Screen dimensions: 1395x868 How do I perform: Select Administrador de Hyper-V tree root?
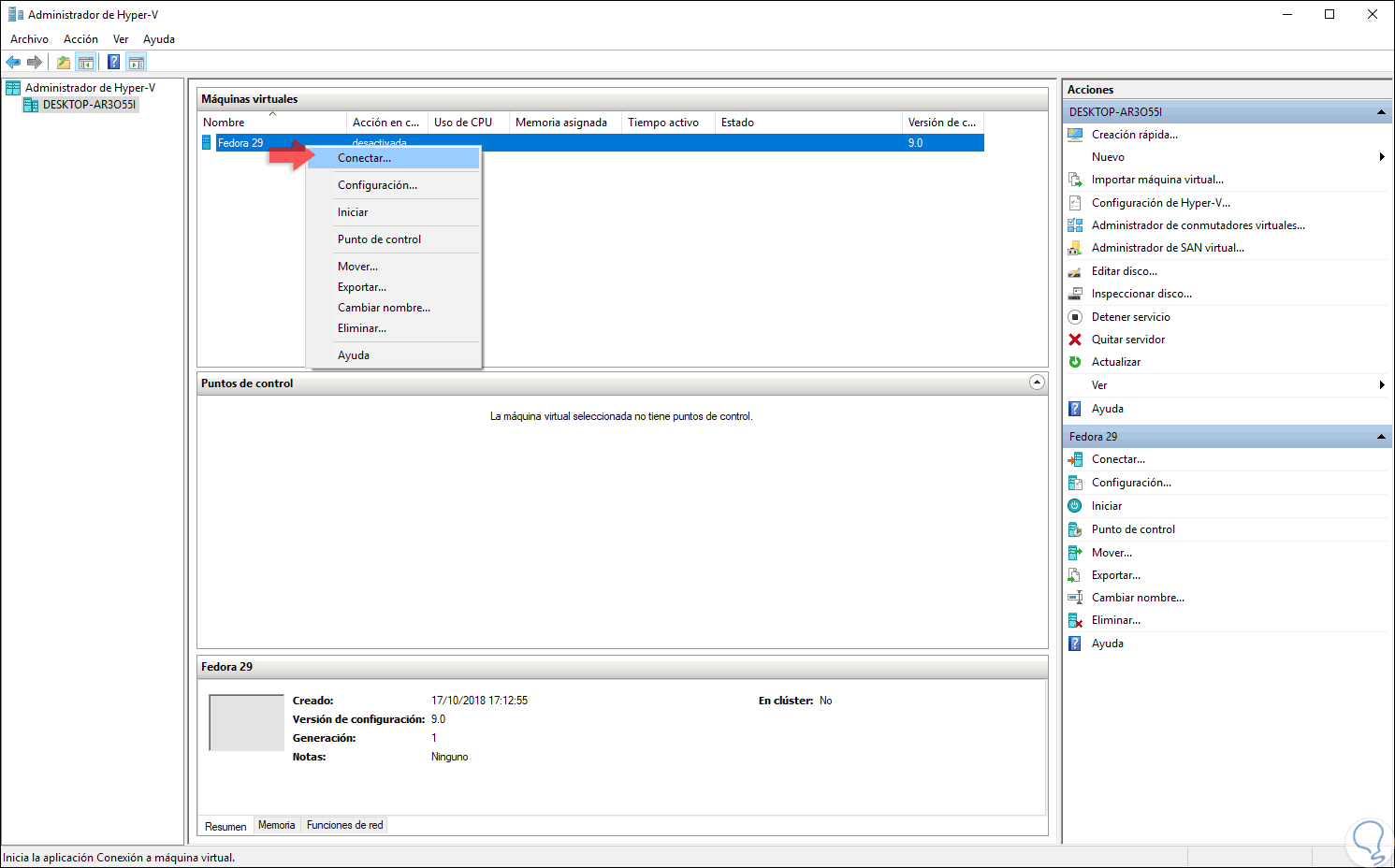coord(90,88)
